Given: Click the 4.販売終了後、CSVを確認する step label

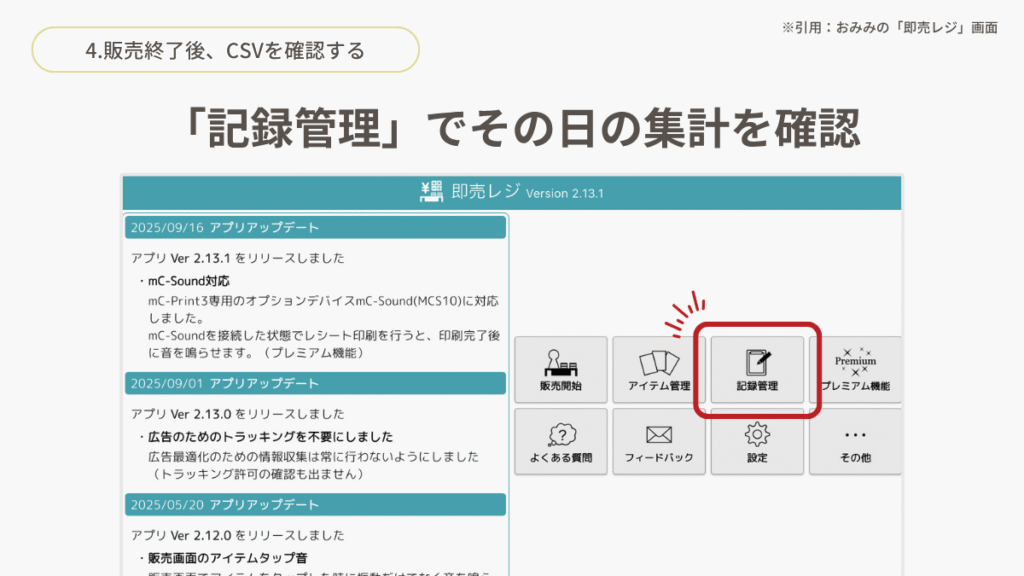Looking at the screenshot, I should (x=225, y=50).
